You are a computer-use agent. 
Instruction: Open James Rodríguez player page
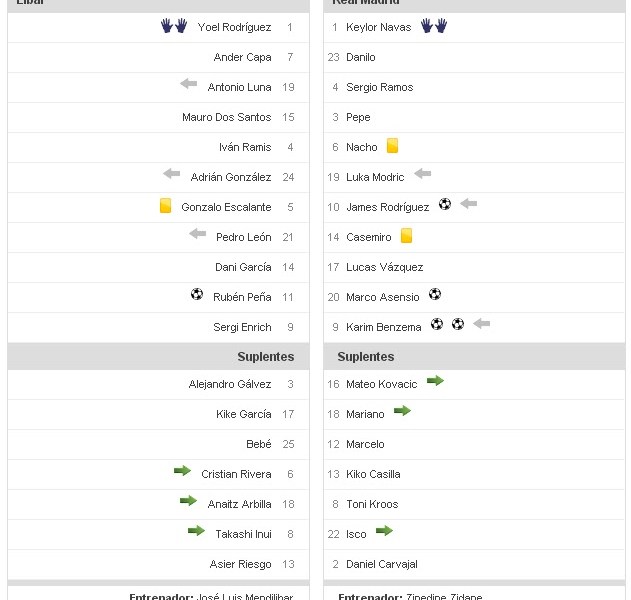coord(387,207)
